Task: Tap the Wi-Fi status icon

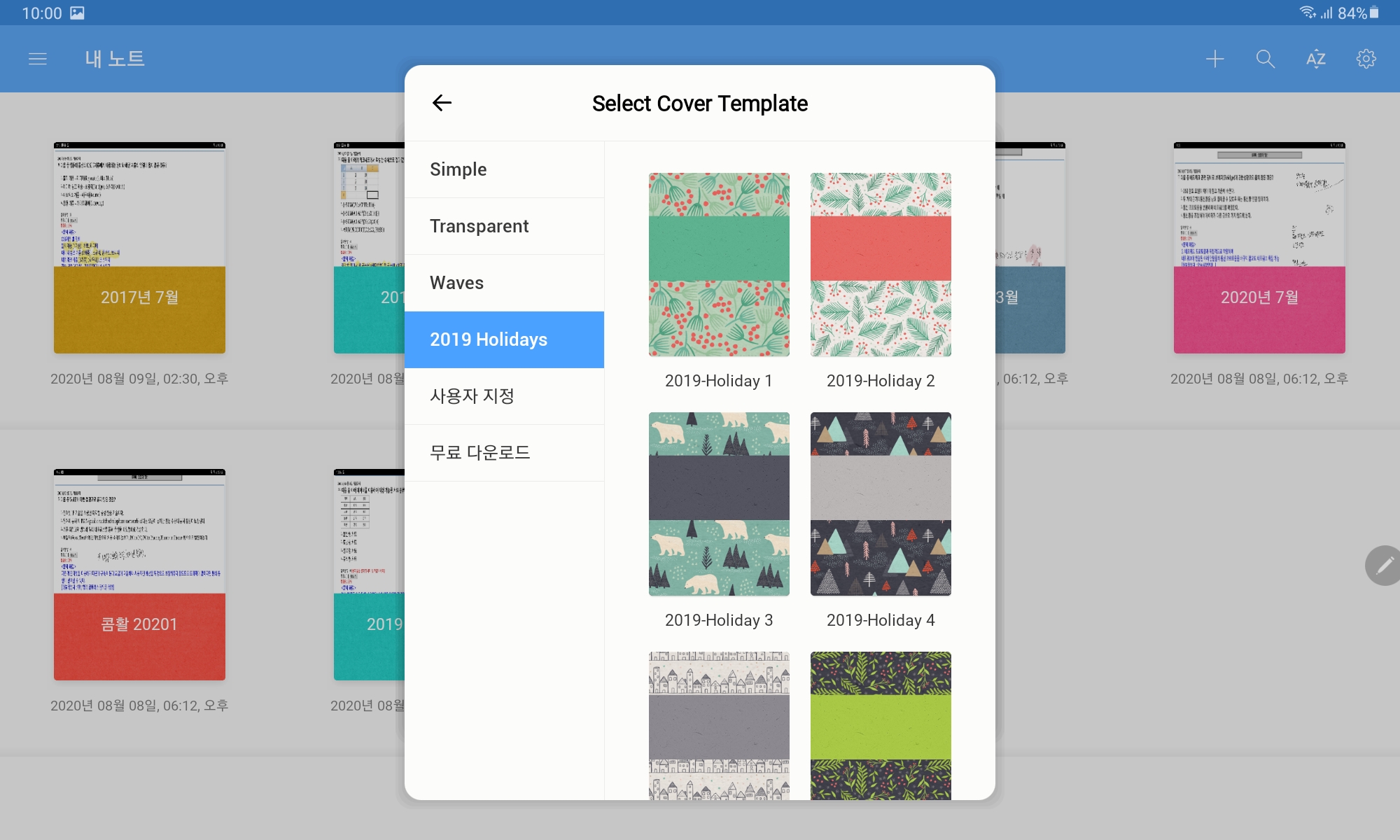Action: (x=1307, y=13)
